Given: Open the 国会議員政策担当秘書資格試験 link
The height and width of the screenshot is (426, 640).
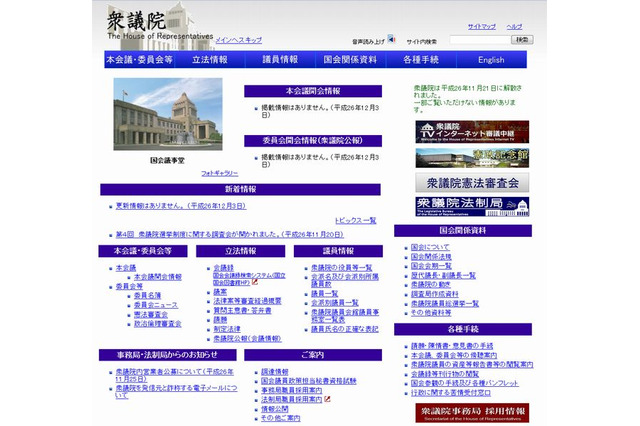Looking at the screenshot, I should (x=309, y=381).
